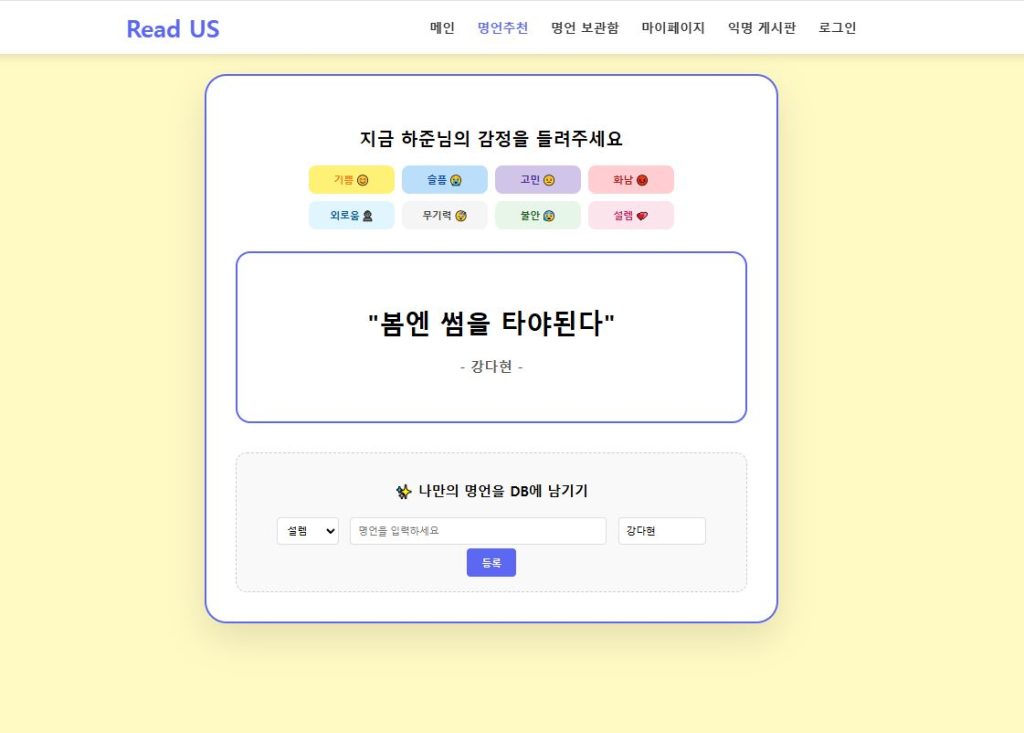Choose the 설렘 (excitement) emotion button with heart
1024x733 pixels.
click(630, 215)
